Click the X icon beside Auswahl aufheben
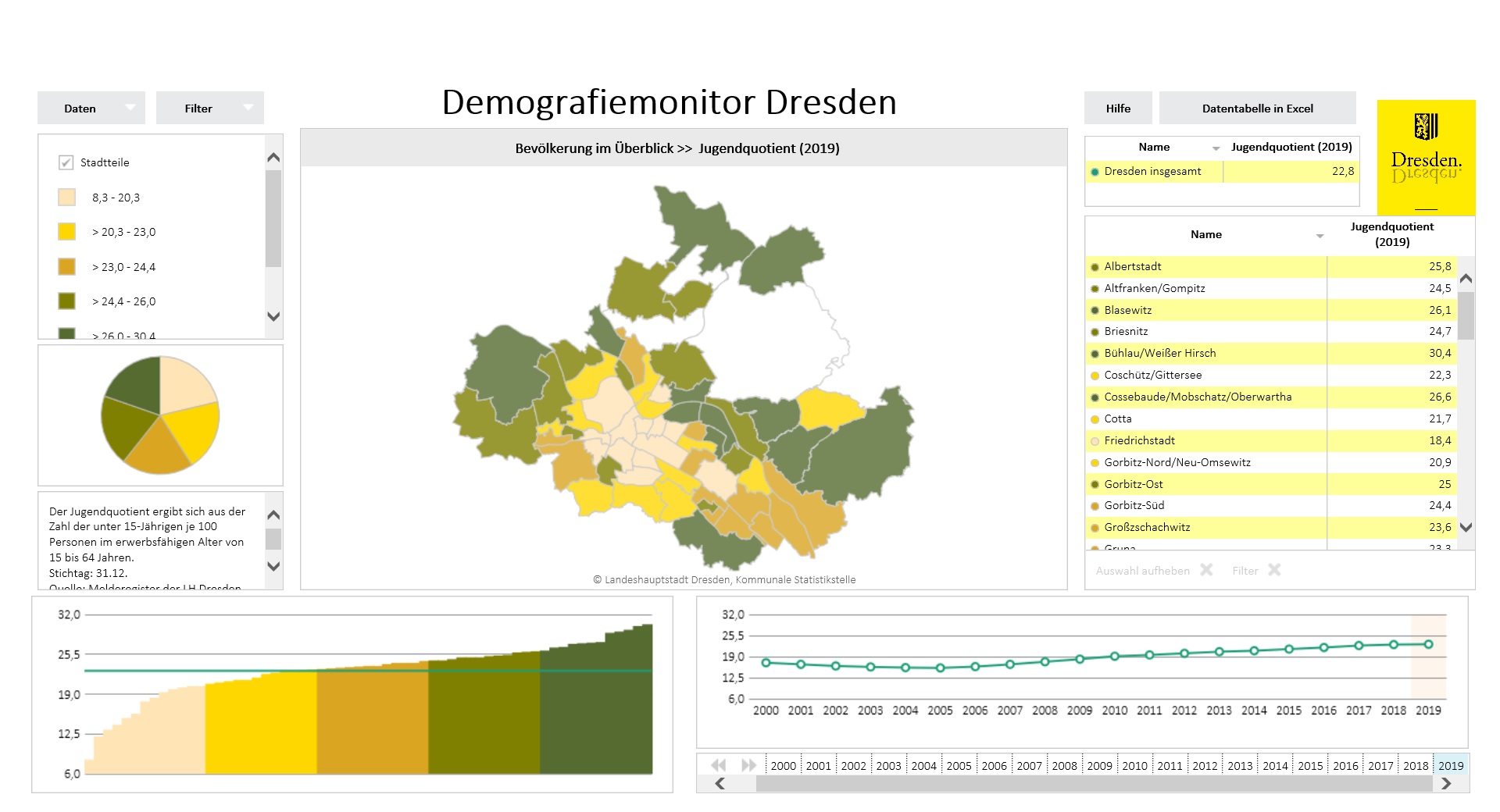The image size is (1500, 812). click(1206, 570)
